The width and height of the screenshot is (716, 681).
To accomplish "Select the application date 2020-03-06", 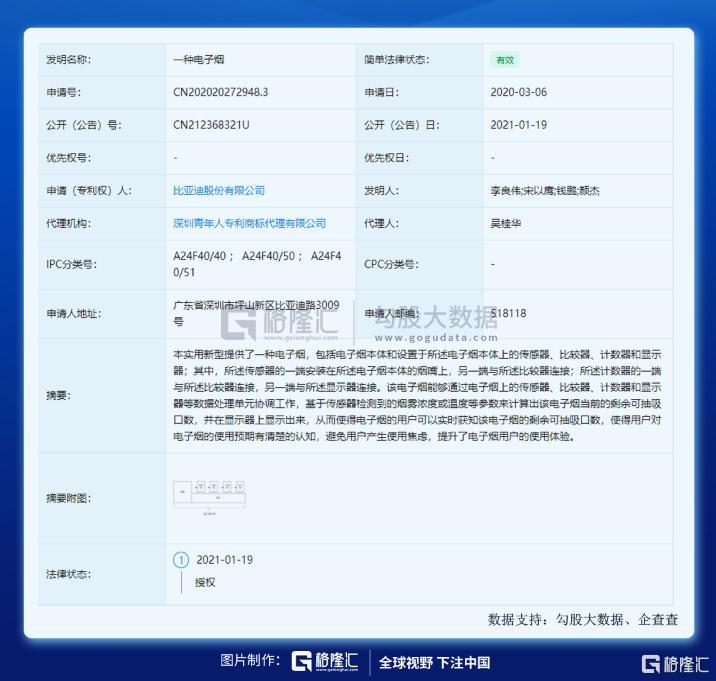I will pyautogui.click(x=518, y=92).
